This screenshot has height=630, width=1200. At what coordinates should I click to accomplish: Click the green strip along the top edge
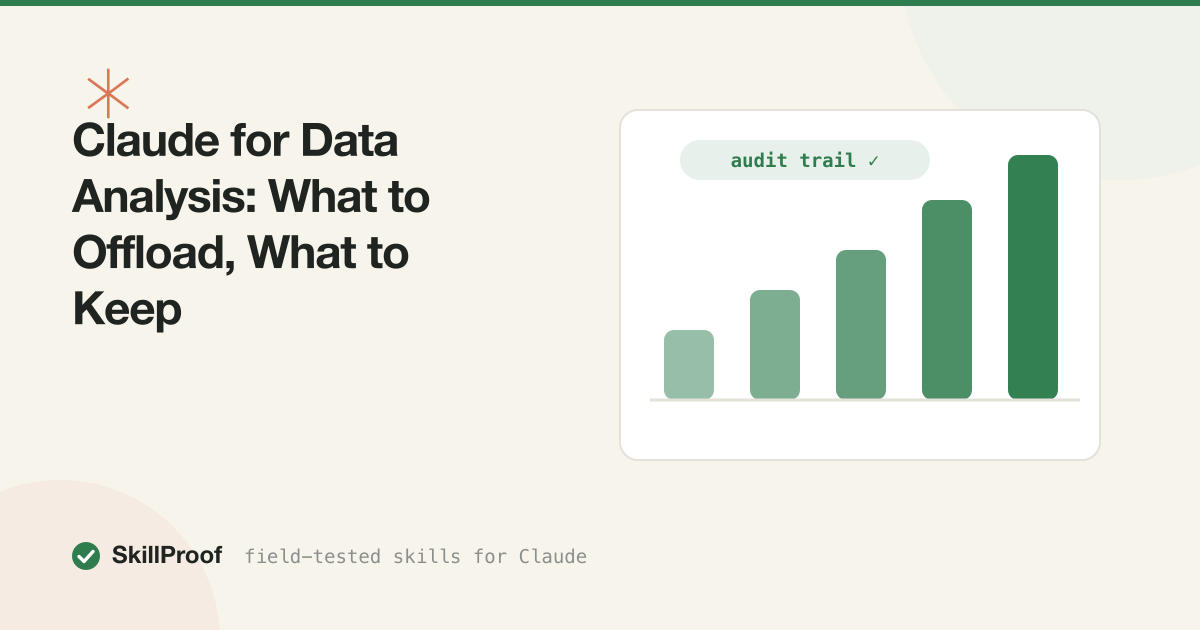tap(600, 3)
